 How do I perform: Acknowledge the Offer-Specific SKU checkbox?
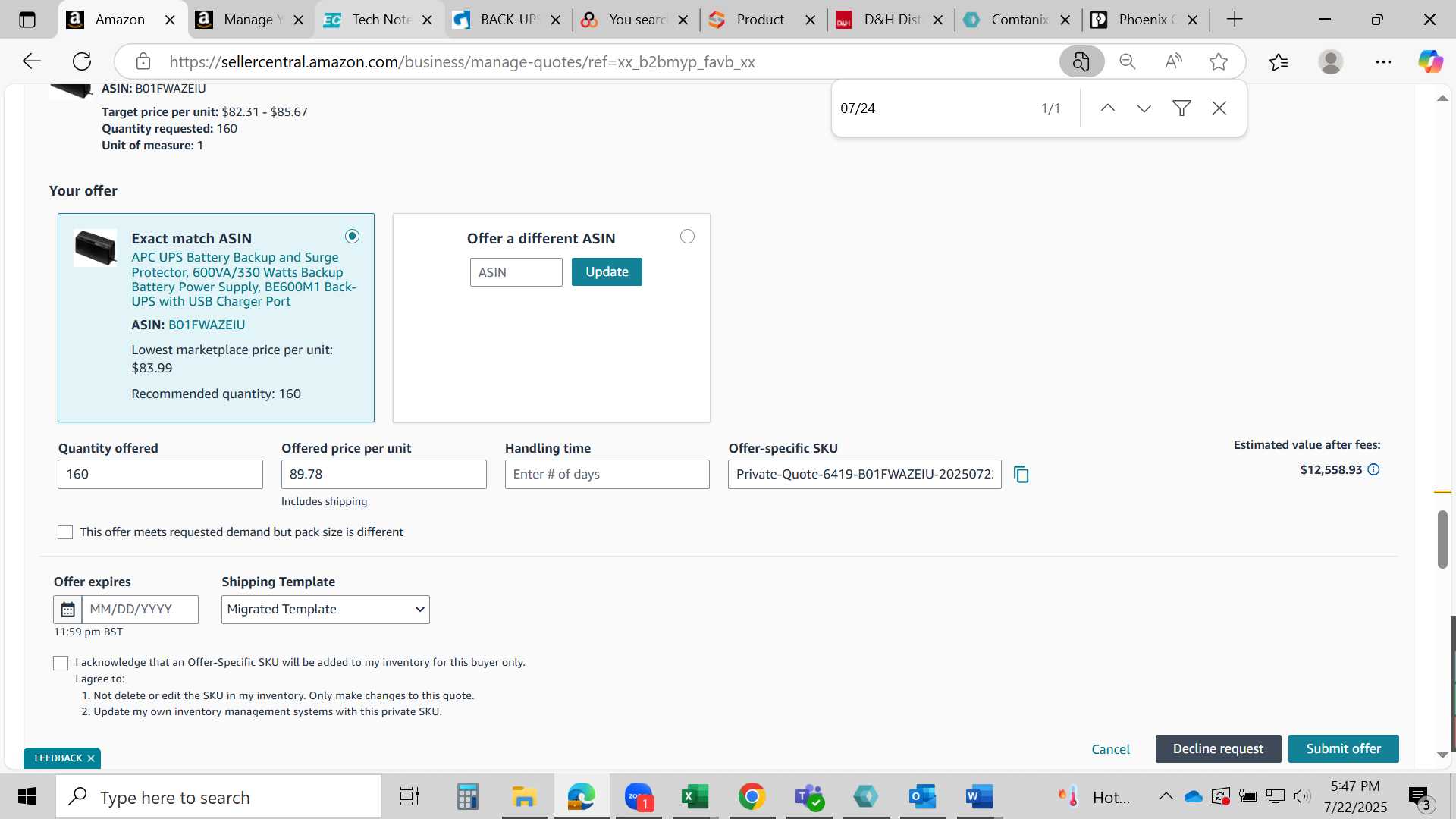click(61, 664)
